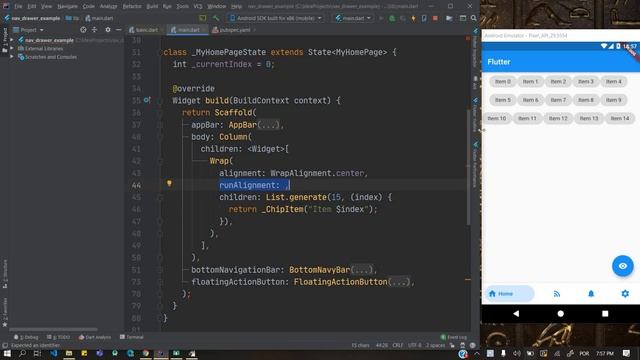The image size is (640, 360).
Task: Open the device selector dropdown
Action: pos(276,18)
